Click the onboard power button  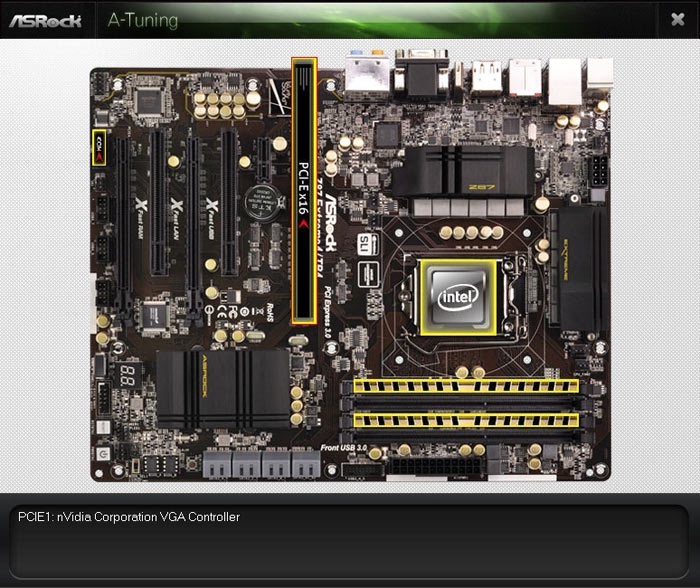(x=103, y=454)
